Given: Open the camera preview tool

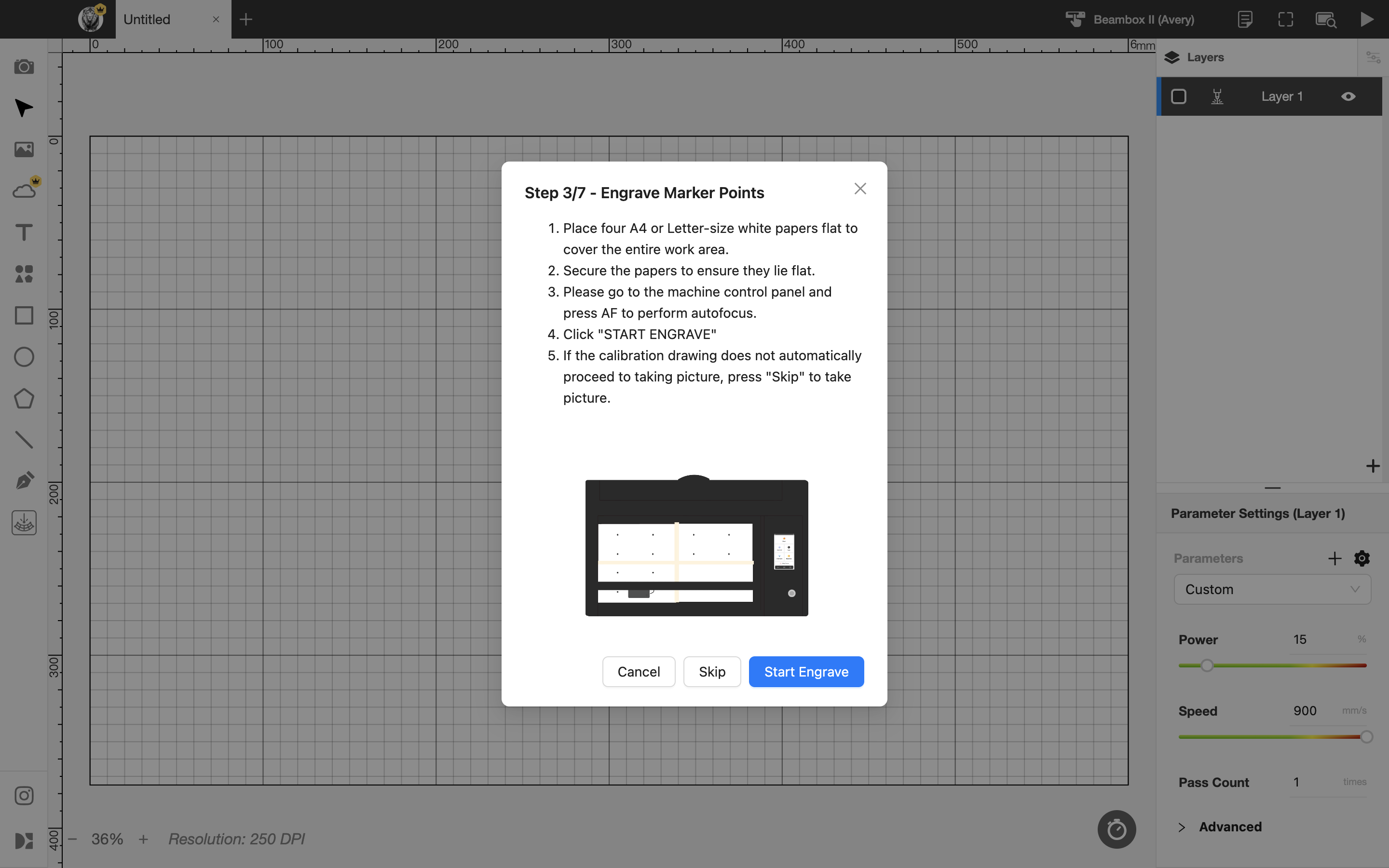Looking at the screenshot, I should point(24,67).
